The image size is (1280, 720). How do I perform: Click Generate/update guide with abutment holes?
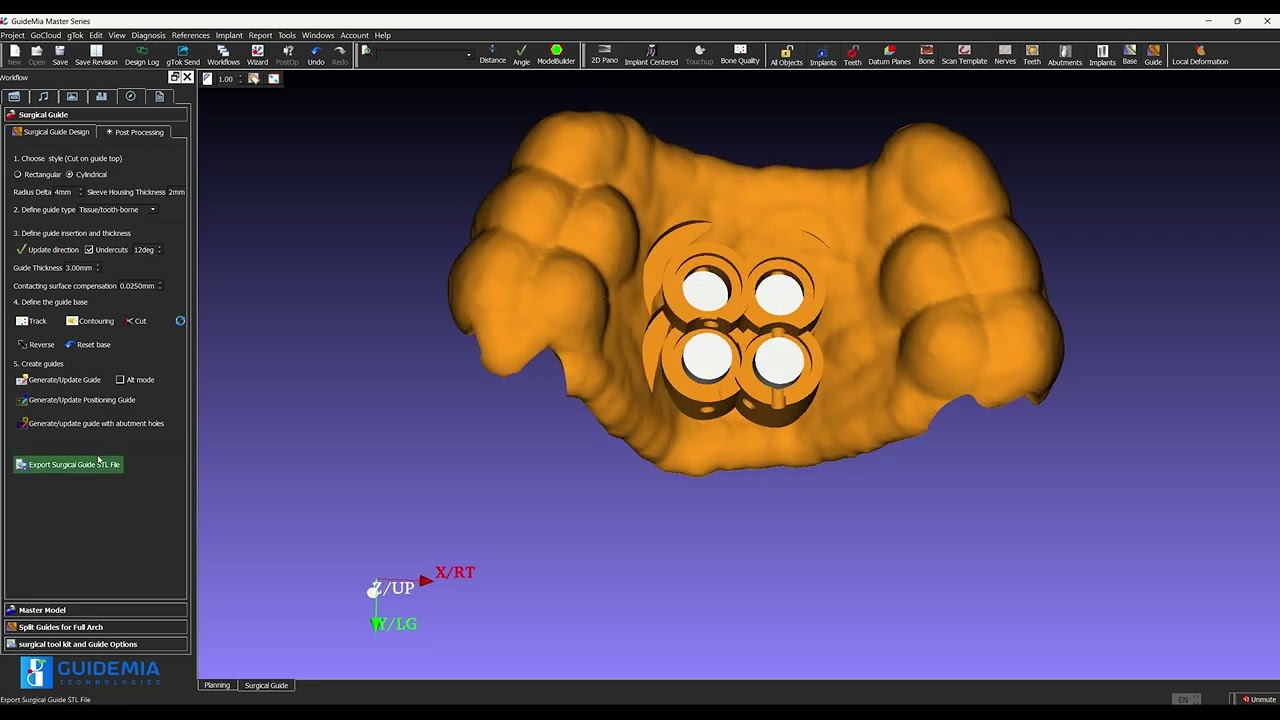tap(90, 423)
